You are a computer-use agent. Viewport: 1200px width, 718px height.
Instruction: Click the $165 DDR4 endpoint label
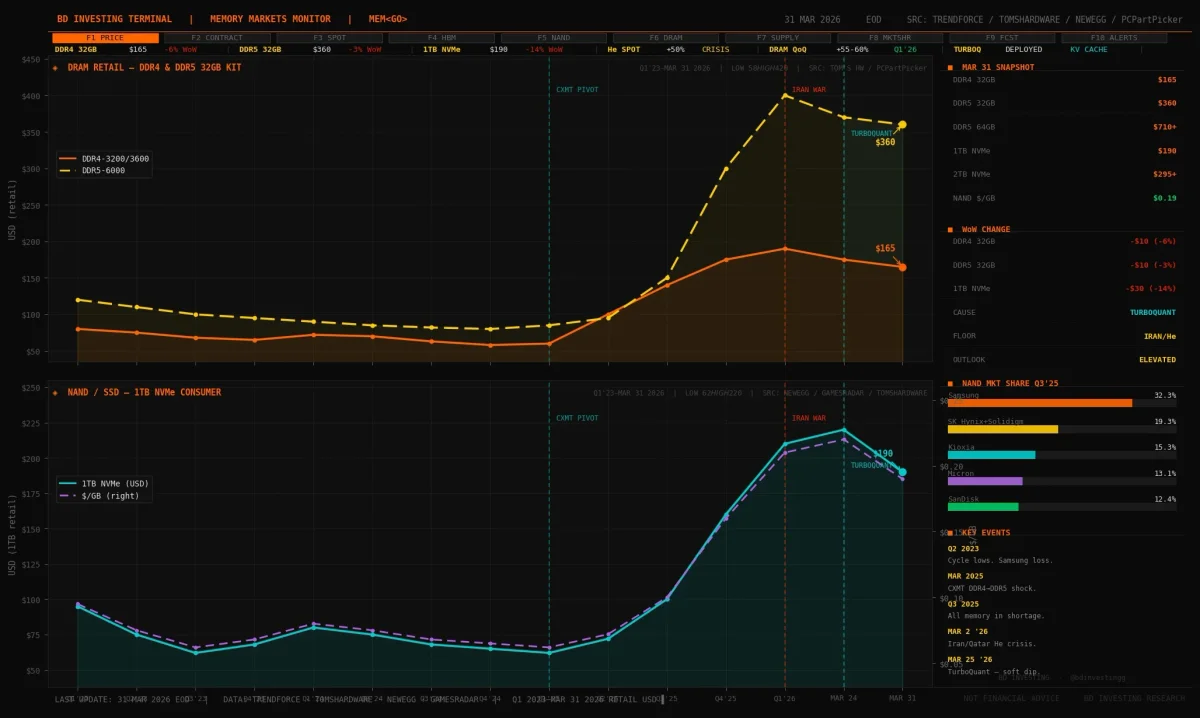point(885,248)
